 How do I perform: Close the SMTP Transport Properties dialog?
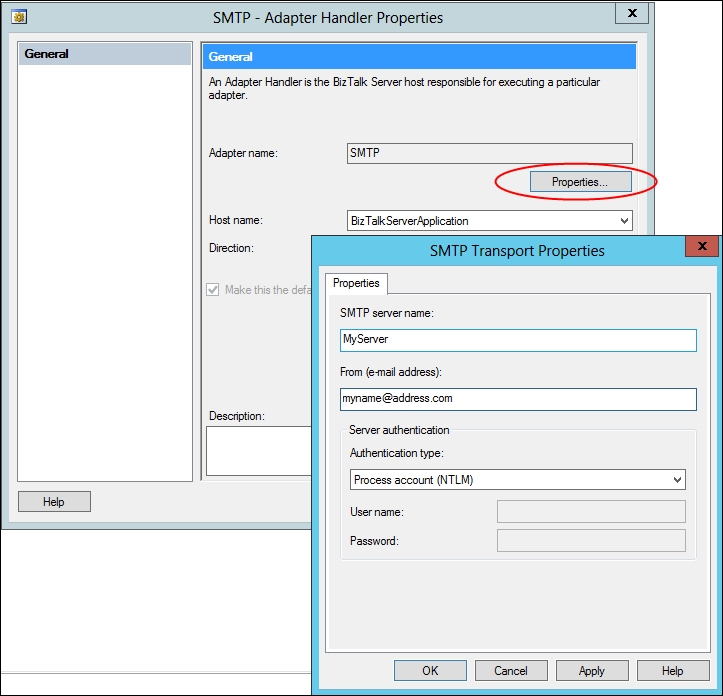pos(702,246)
